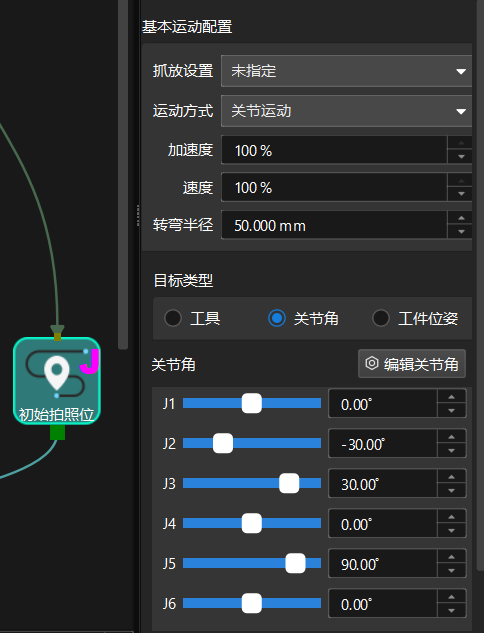This screenshot has width=484, height=633.
Task: Click the magenta J badge on the node
Action: click(90, 362)
